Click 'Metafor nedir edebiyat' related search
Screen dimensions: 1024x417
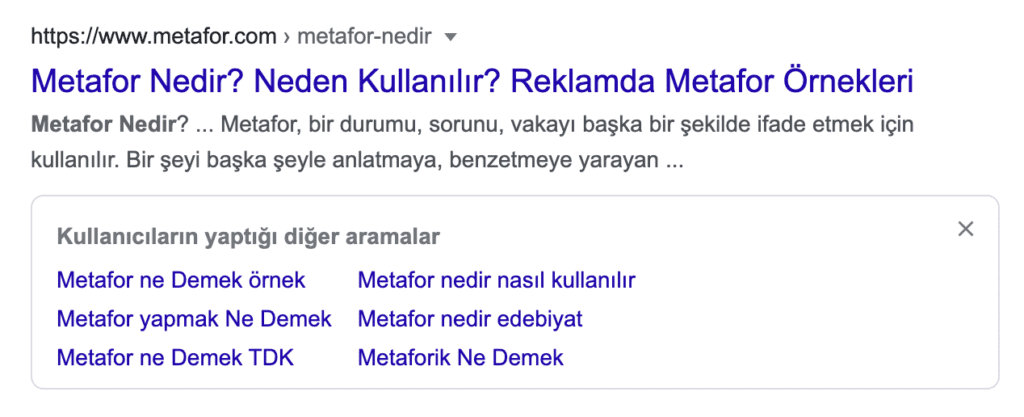click(x=470, y=319)
